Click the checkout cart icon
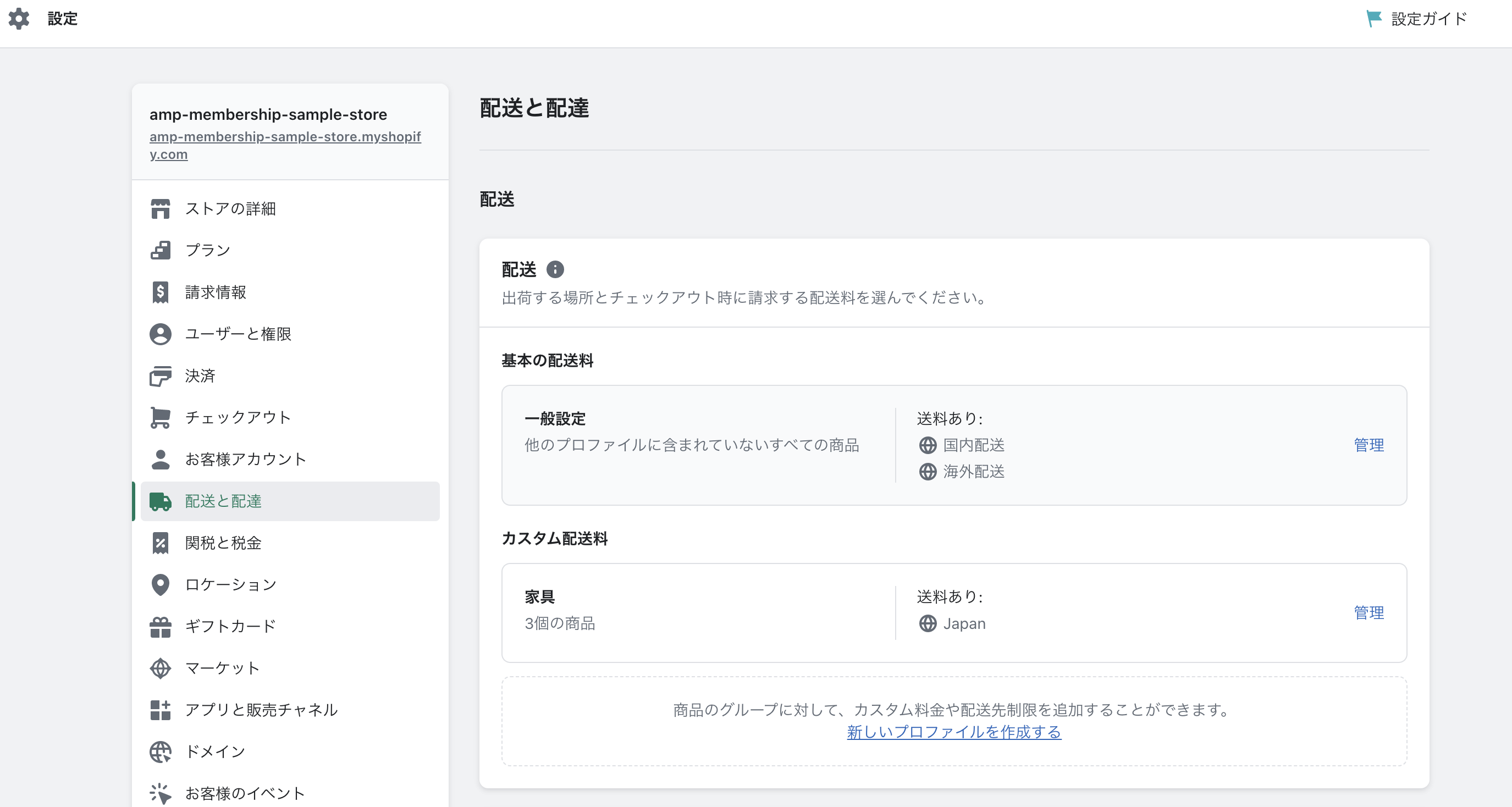 click(x=160, y=417)
